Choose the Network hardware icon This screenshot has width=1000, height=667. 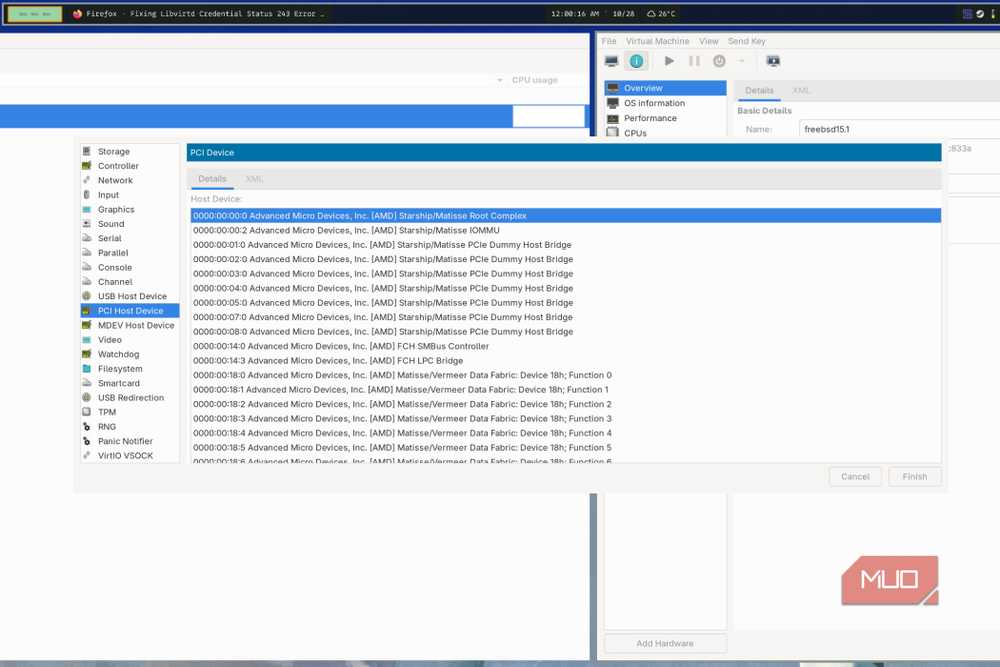pos(87,180)
